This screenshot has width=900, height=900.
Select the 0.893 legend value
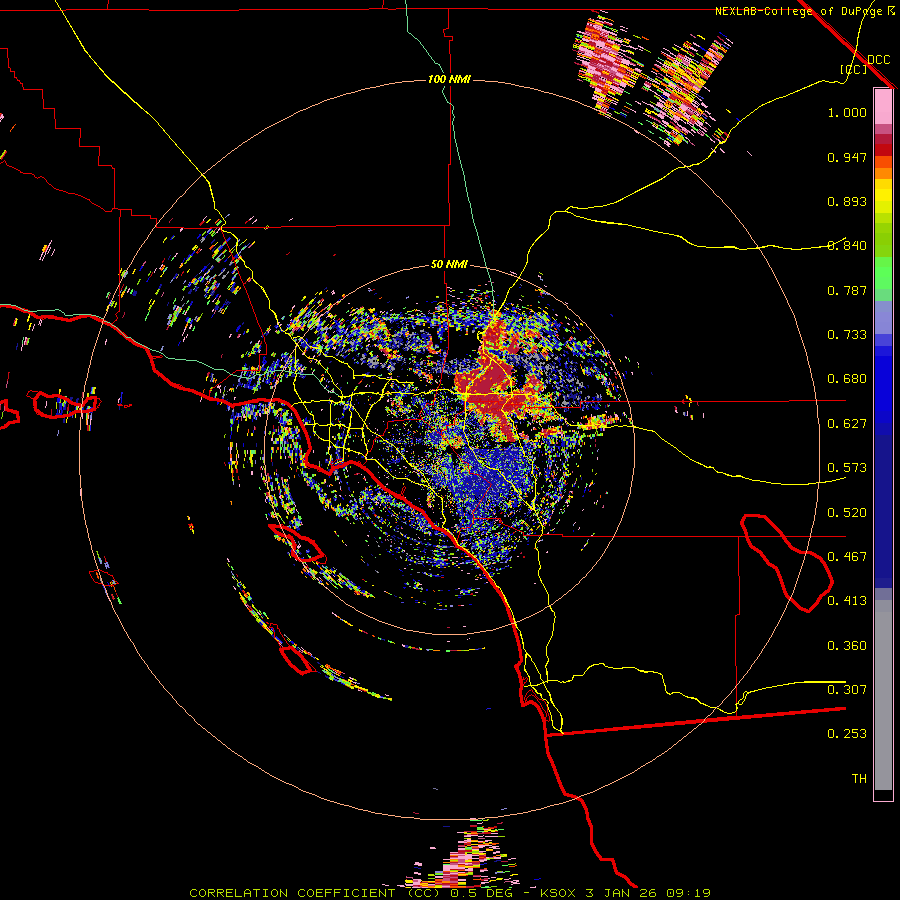pos(847,201)
